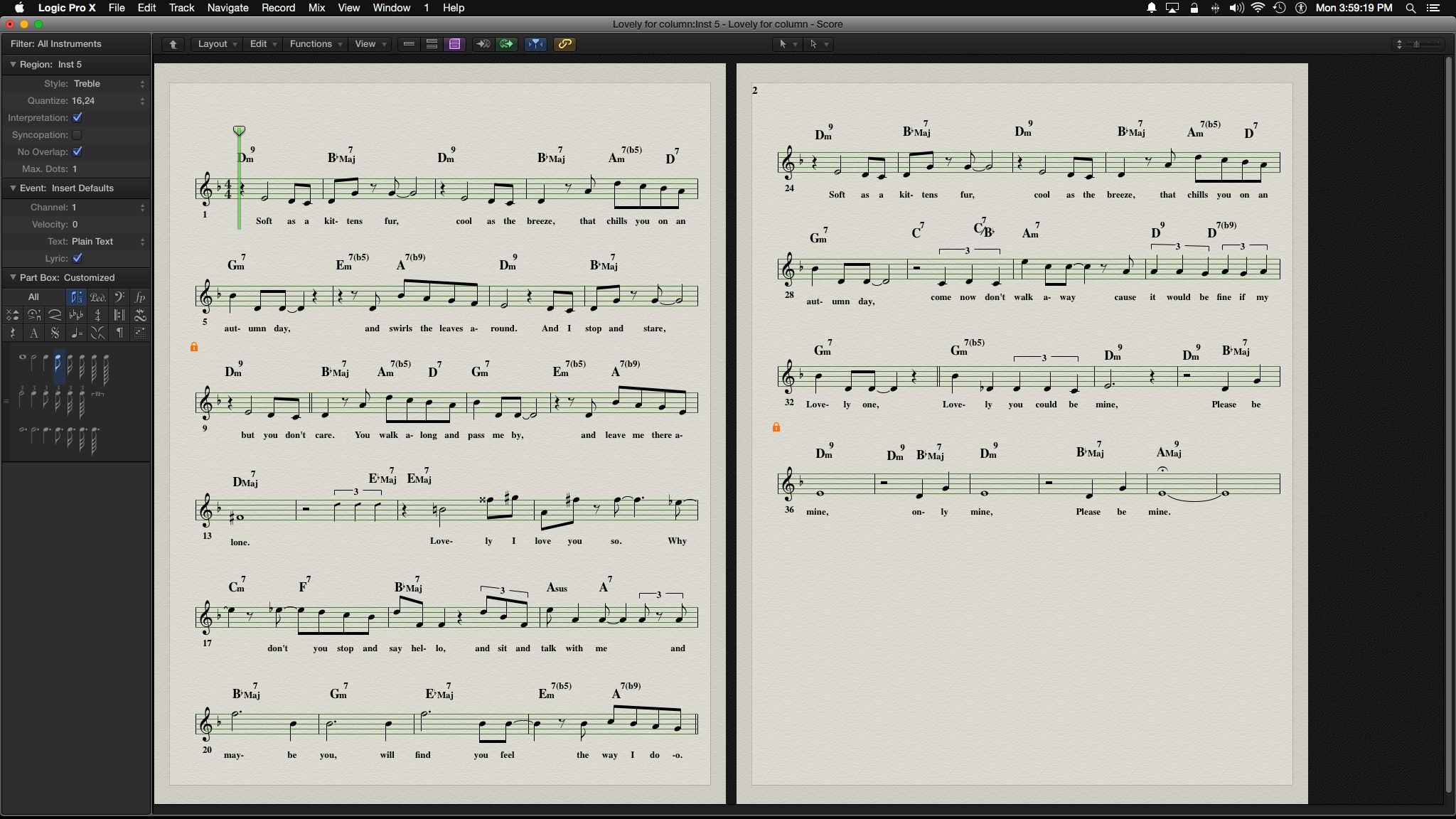Click the green playhead marker on the score
Viewport: 1456px width, 819px height.
(239, 131)
